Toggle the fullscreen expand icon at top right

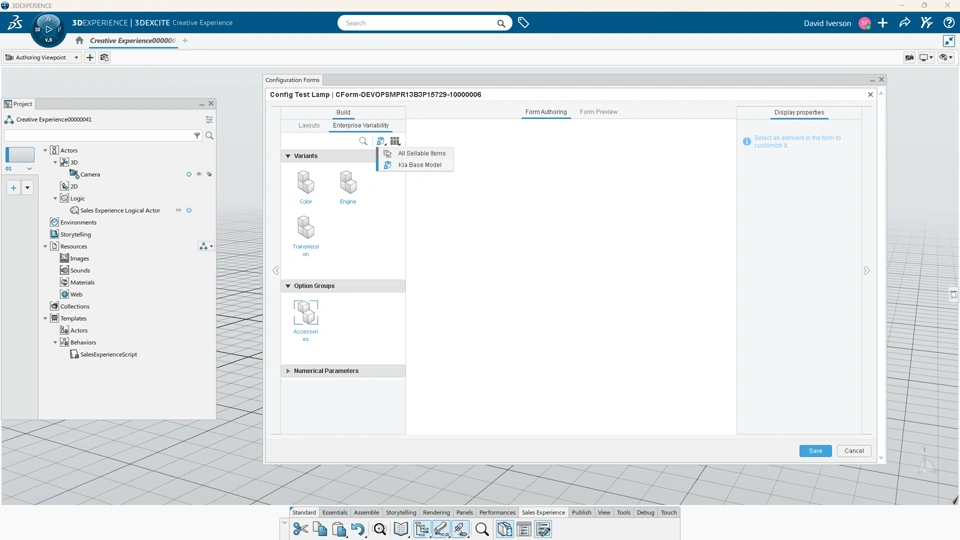coord(949,41)
